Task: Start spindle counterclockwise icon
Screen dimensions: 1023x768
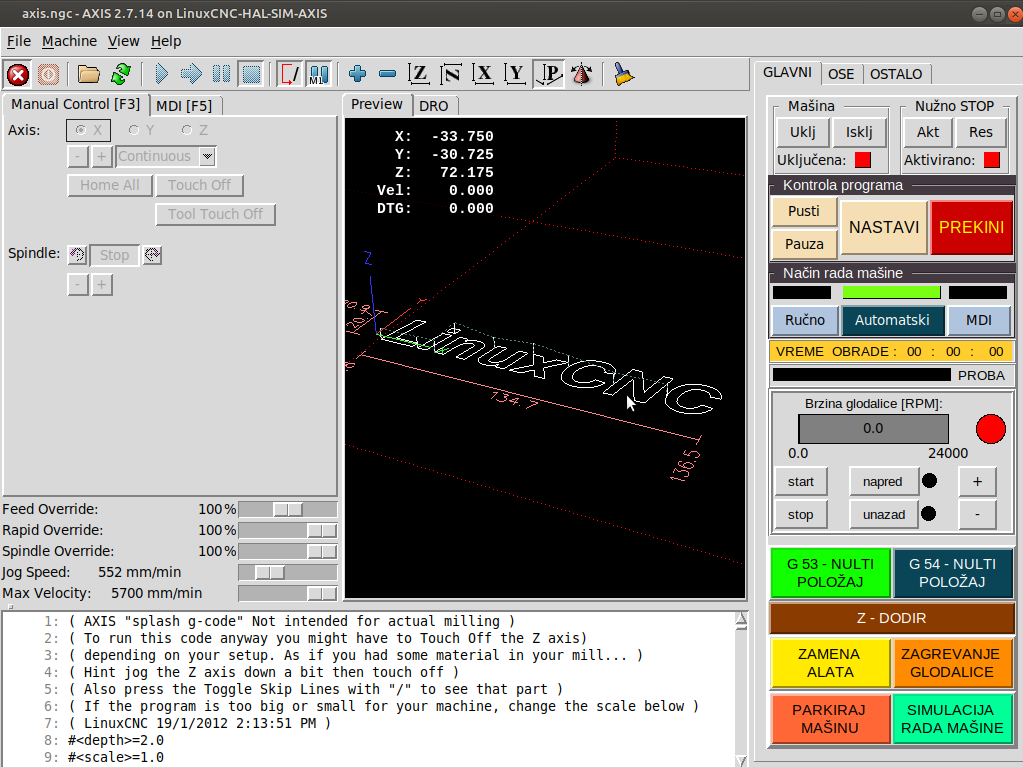Action: (78, 254)
